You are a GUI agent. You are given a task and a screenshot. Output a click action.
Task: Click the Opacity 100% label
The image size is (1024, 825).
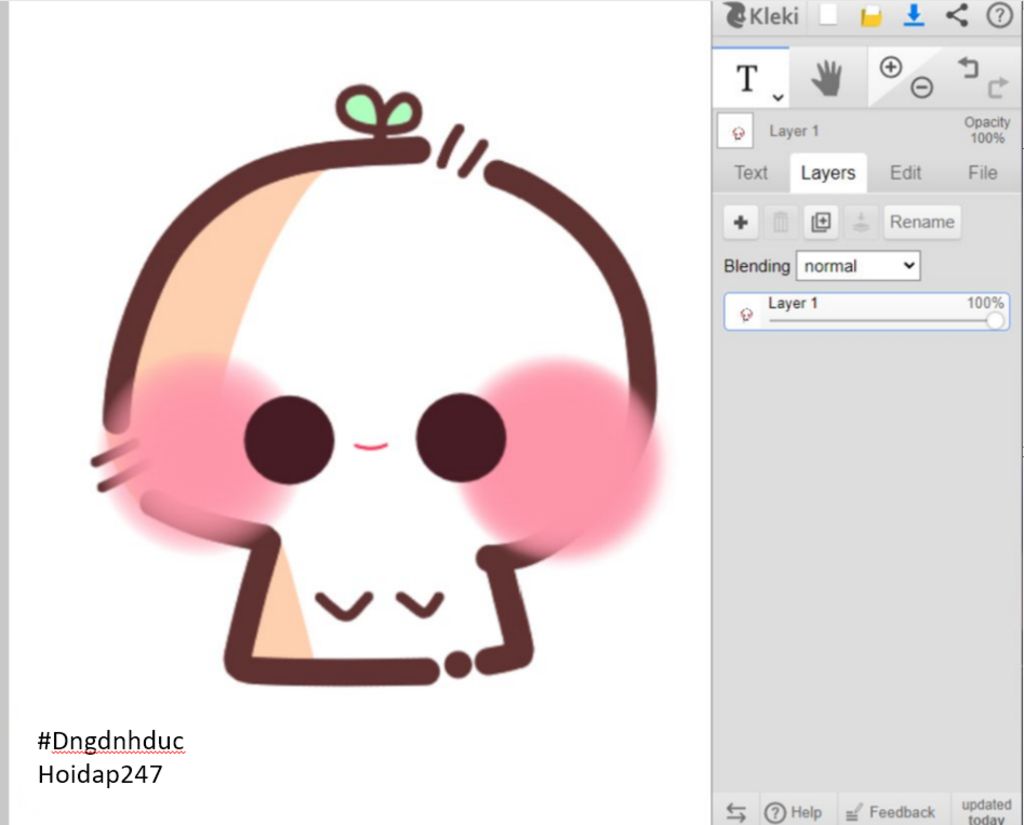pyautogui.click(x=987, y=130)
